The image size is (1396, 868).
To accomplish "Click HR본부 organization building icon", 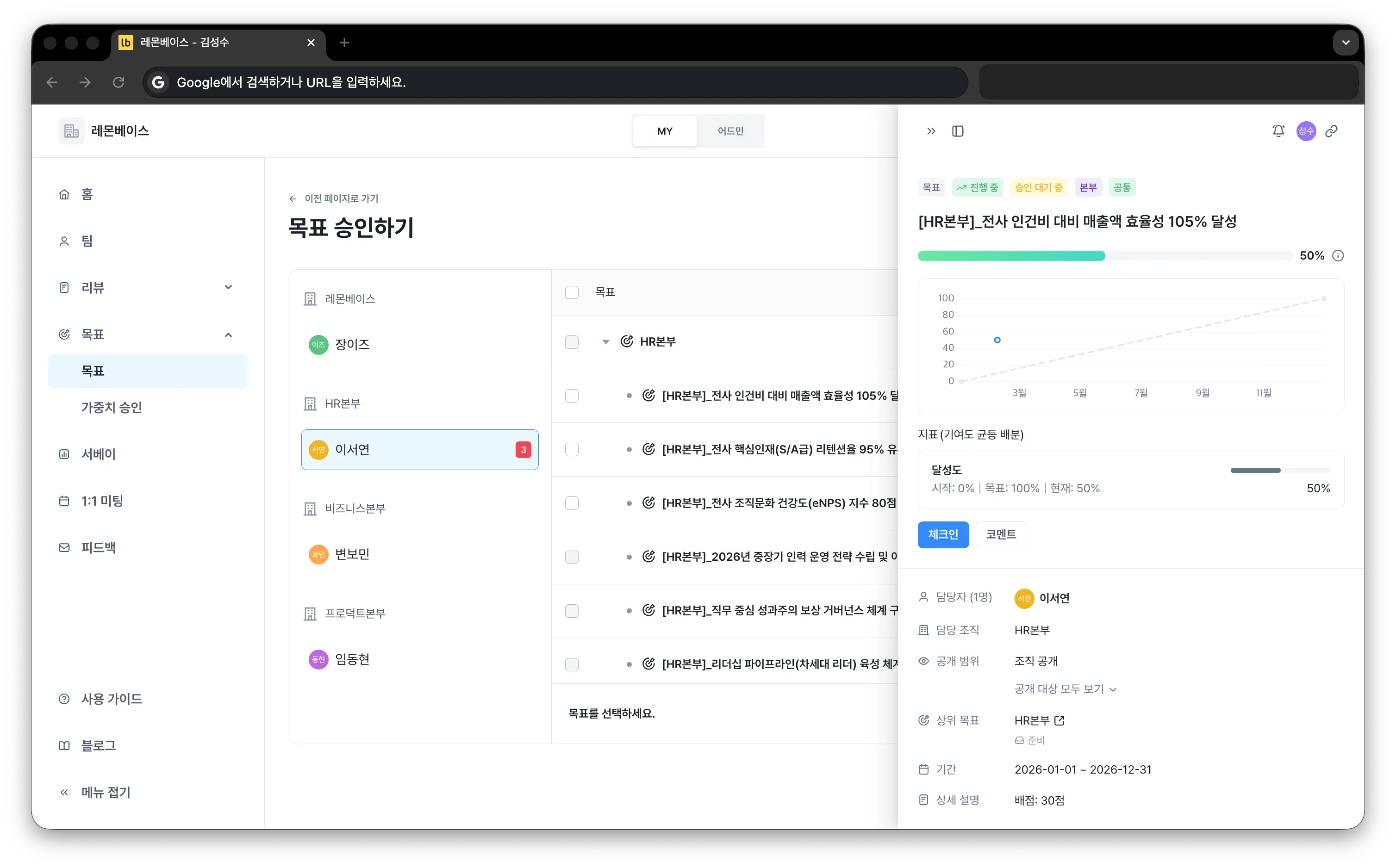I will tap(310, 404).
